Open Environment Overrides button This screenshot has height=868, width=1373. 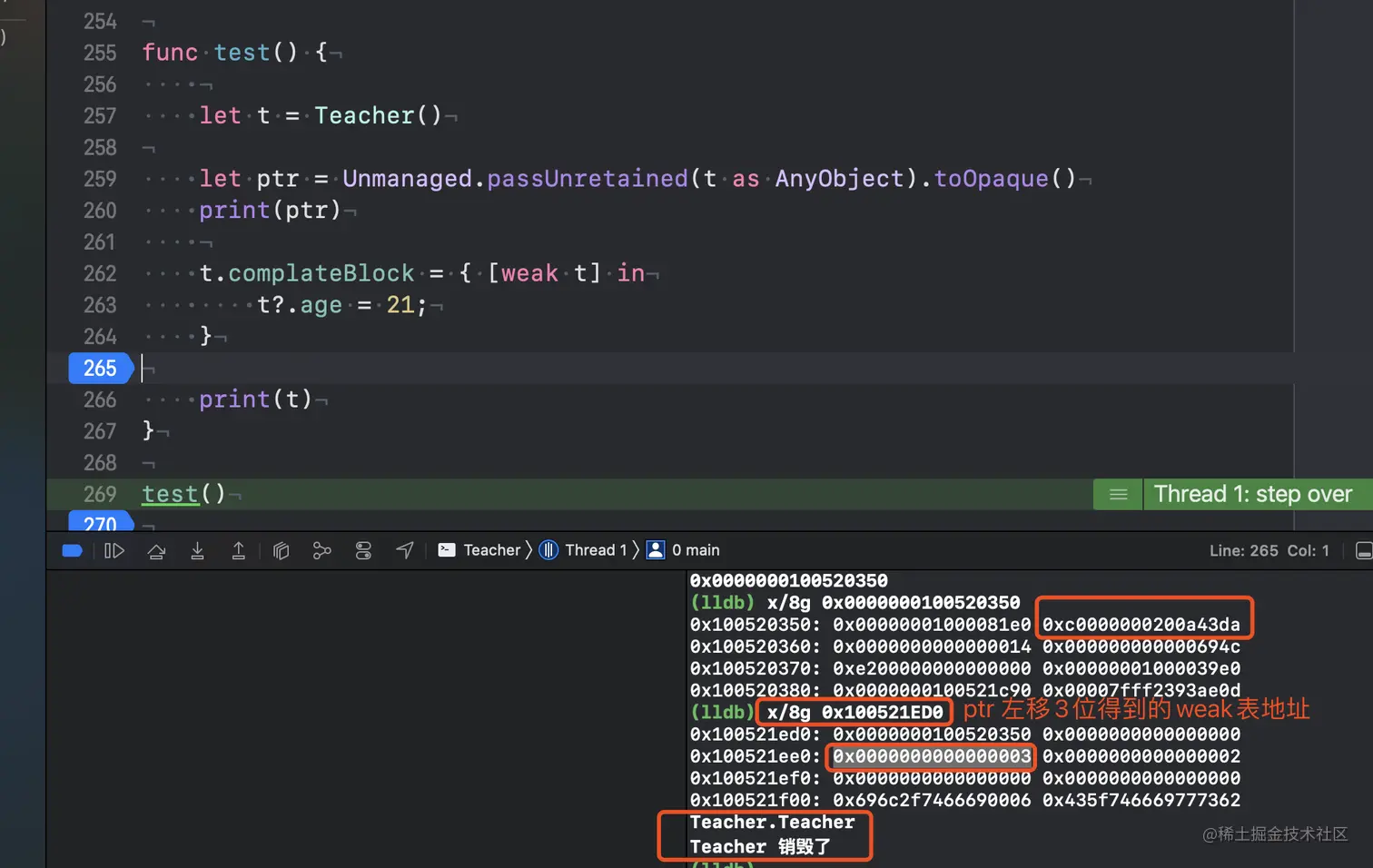(363, 550)
